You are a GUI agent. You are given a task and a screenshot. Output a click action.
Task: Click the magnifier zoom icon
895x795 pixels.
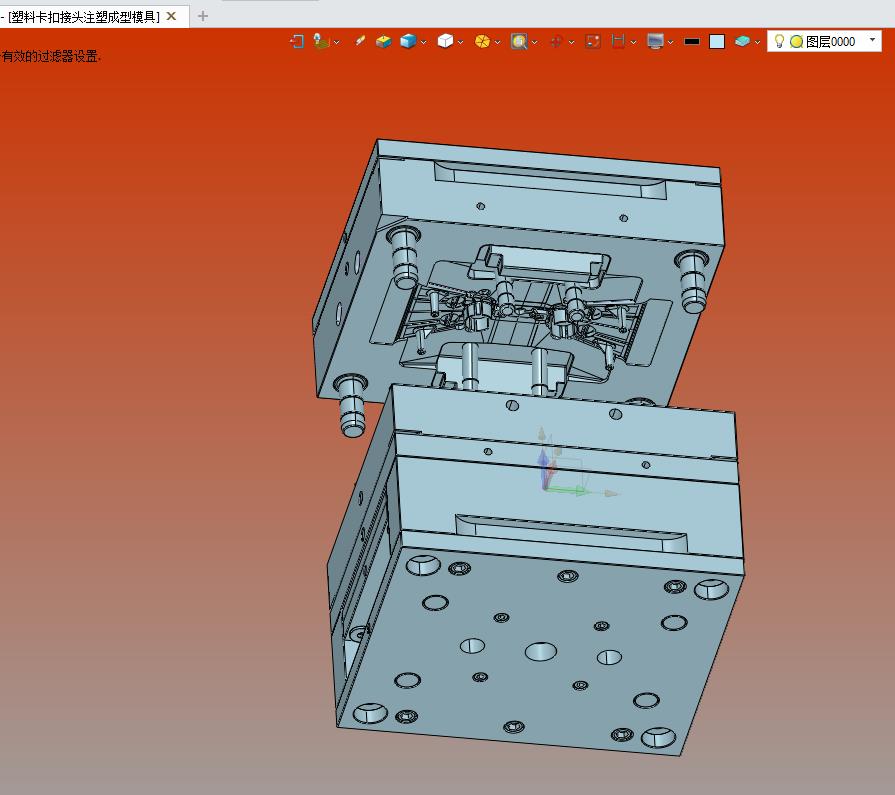[x=519, y=41]
